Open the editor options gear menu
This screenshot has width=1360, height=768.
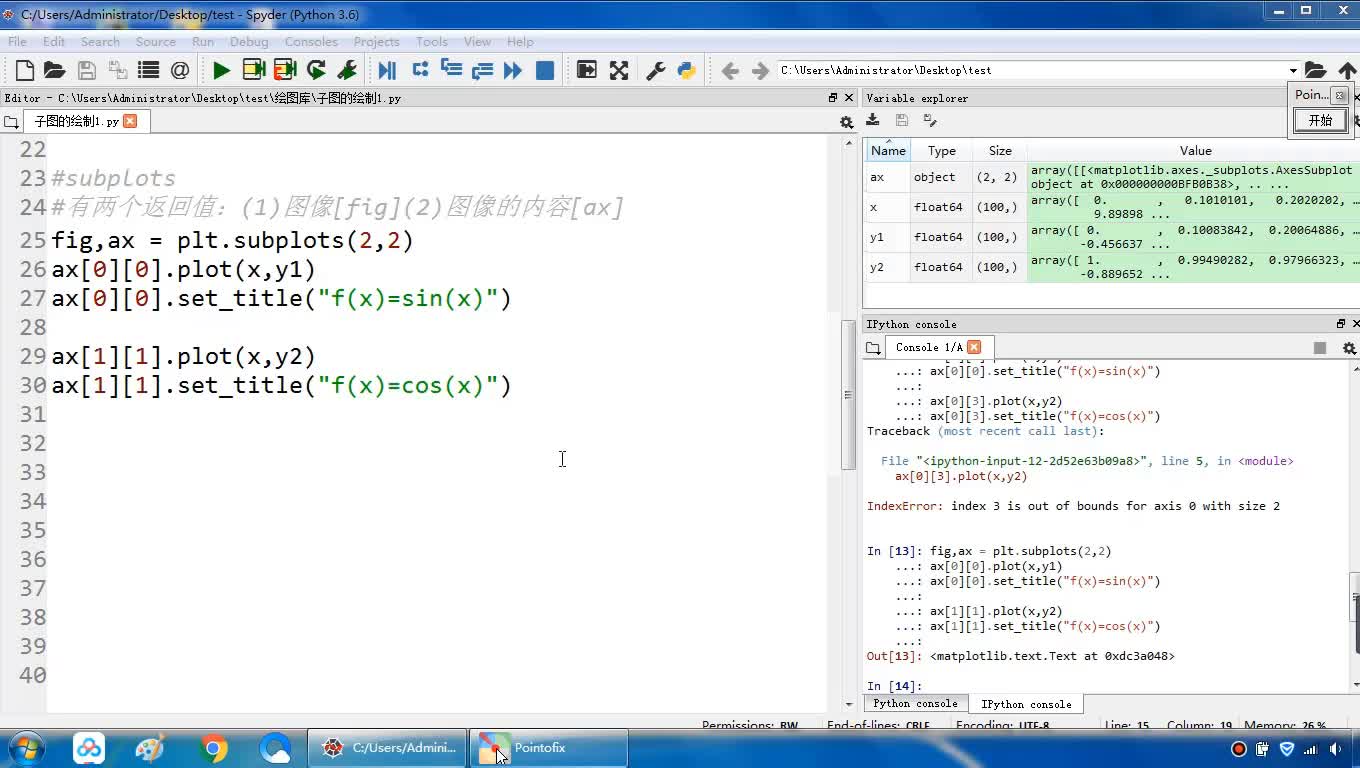tap(846, 122)
